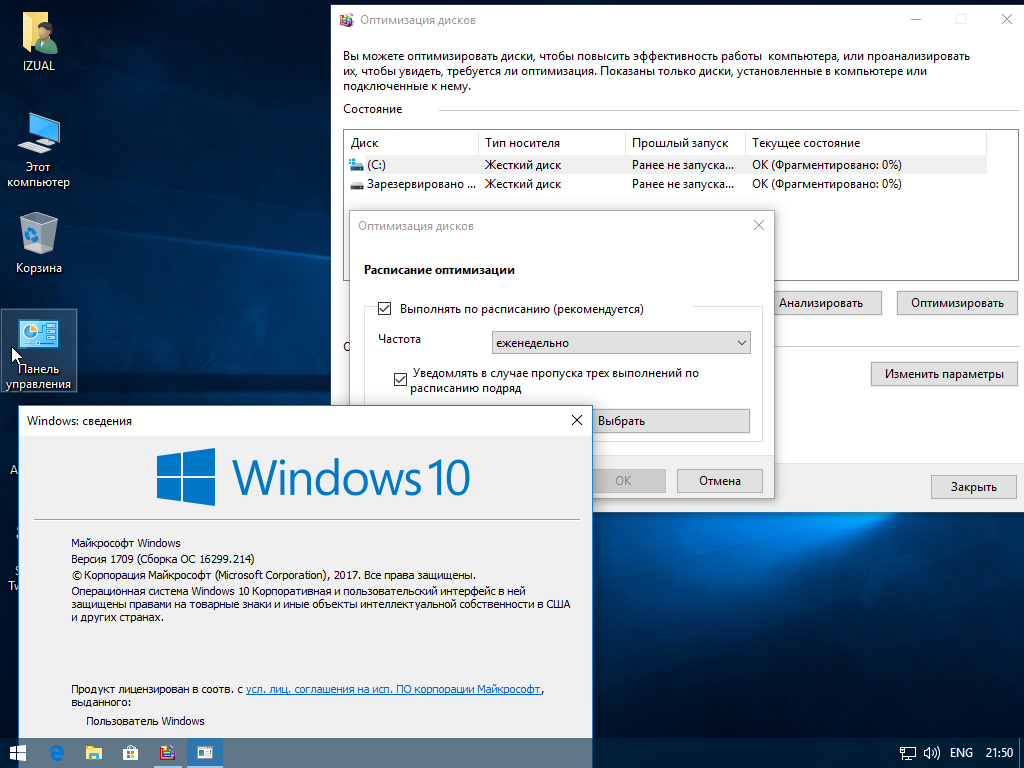Launch Microsoft Edge from the taskbar
This screenshot has height=768, width=1024.
(x=57, y=753)
